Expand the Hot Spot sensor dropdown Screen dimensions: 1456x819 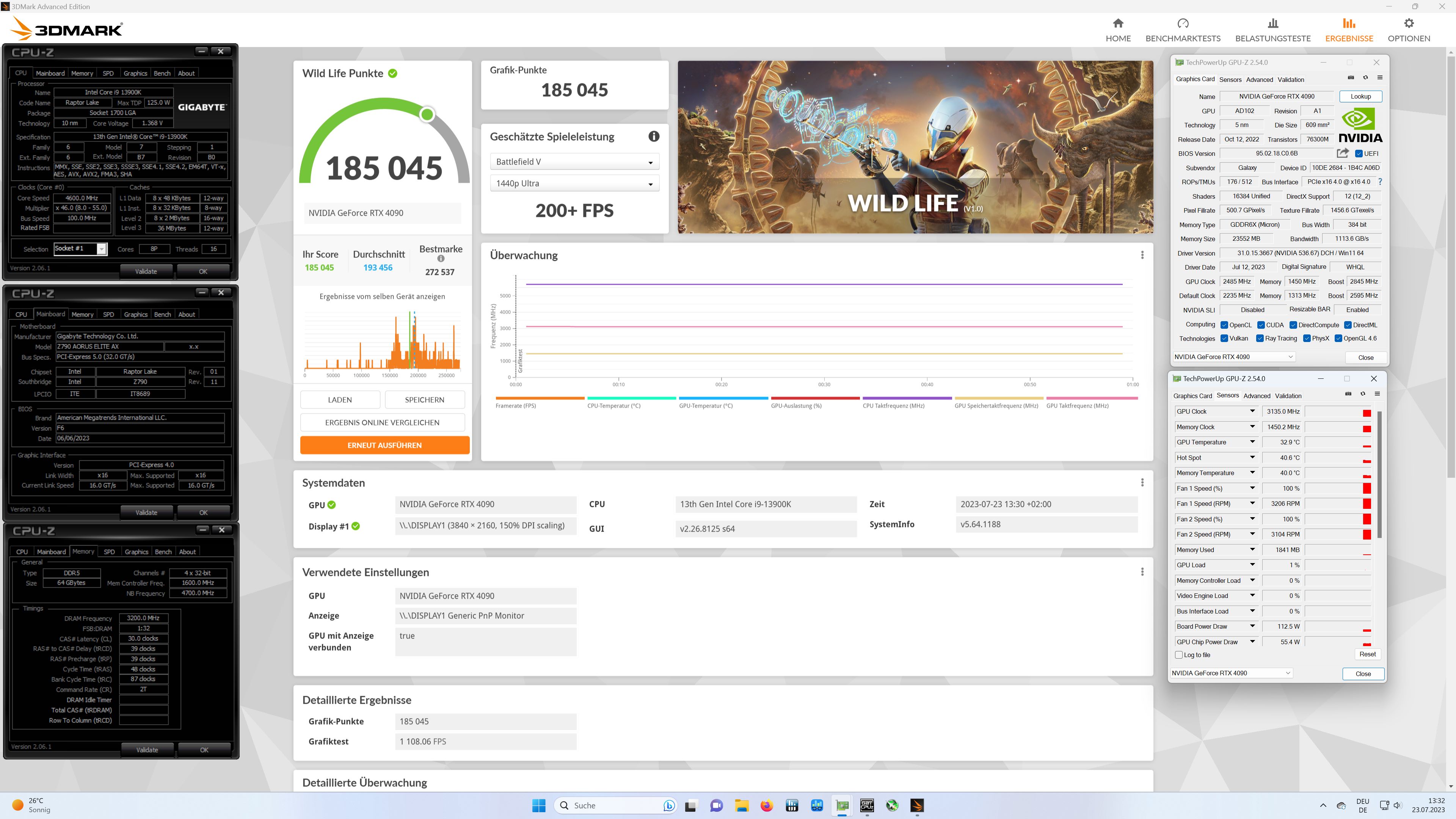pyautogui.click(x=1252, y=458)
